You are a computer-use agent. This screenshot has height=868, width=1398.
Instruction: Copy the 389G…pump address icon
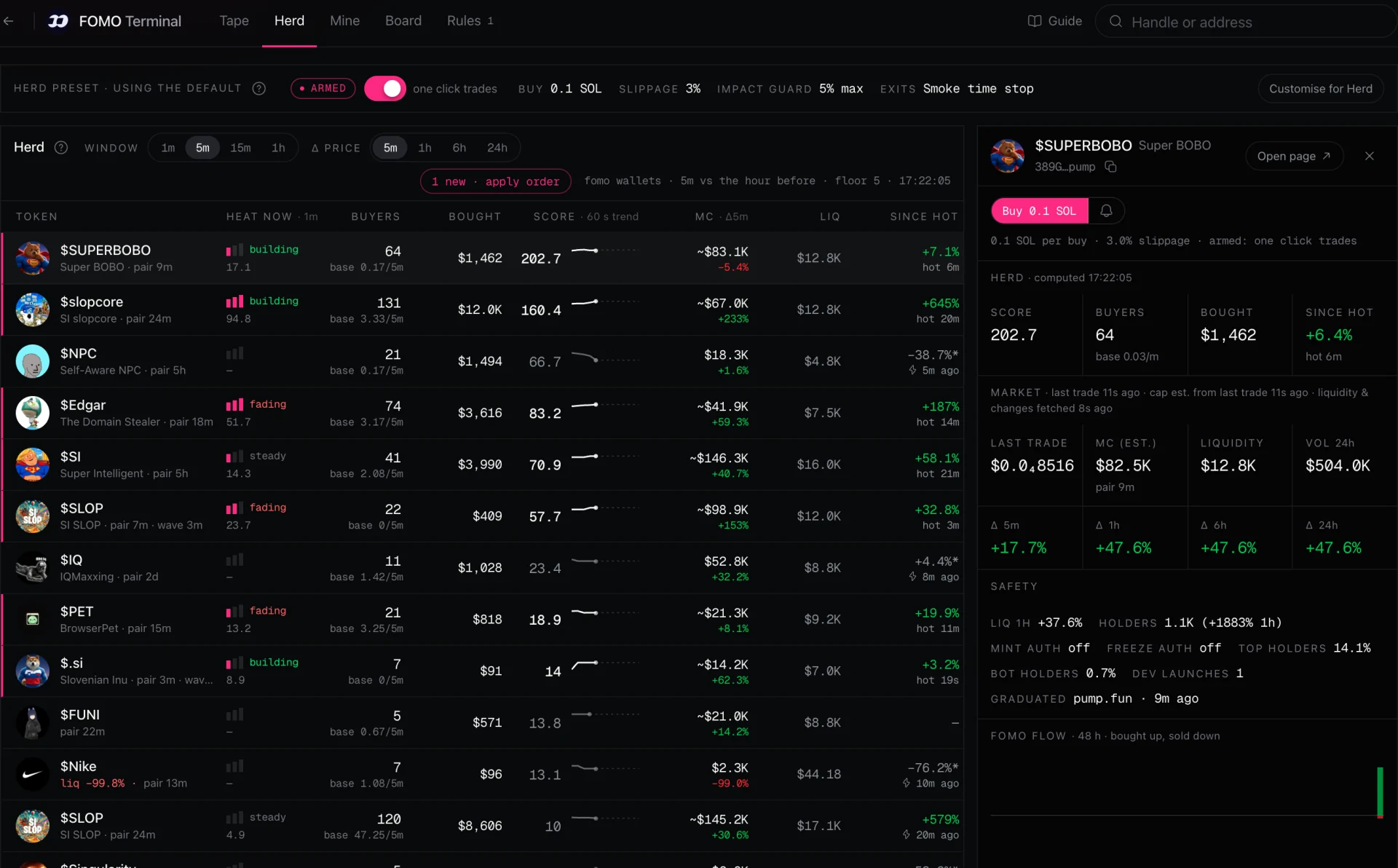click(1110, 167)
